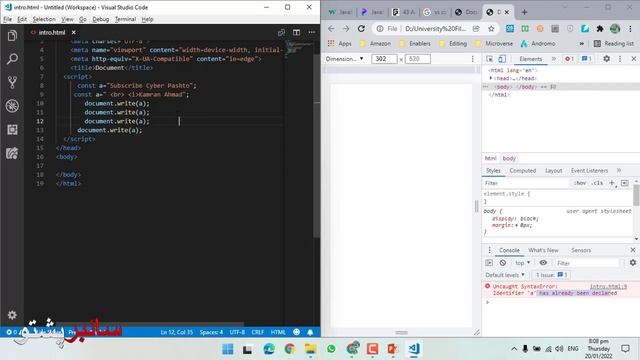Split the VS Code editor right
The height and width of the screenshot is (360, 640).
coord(296,32)
